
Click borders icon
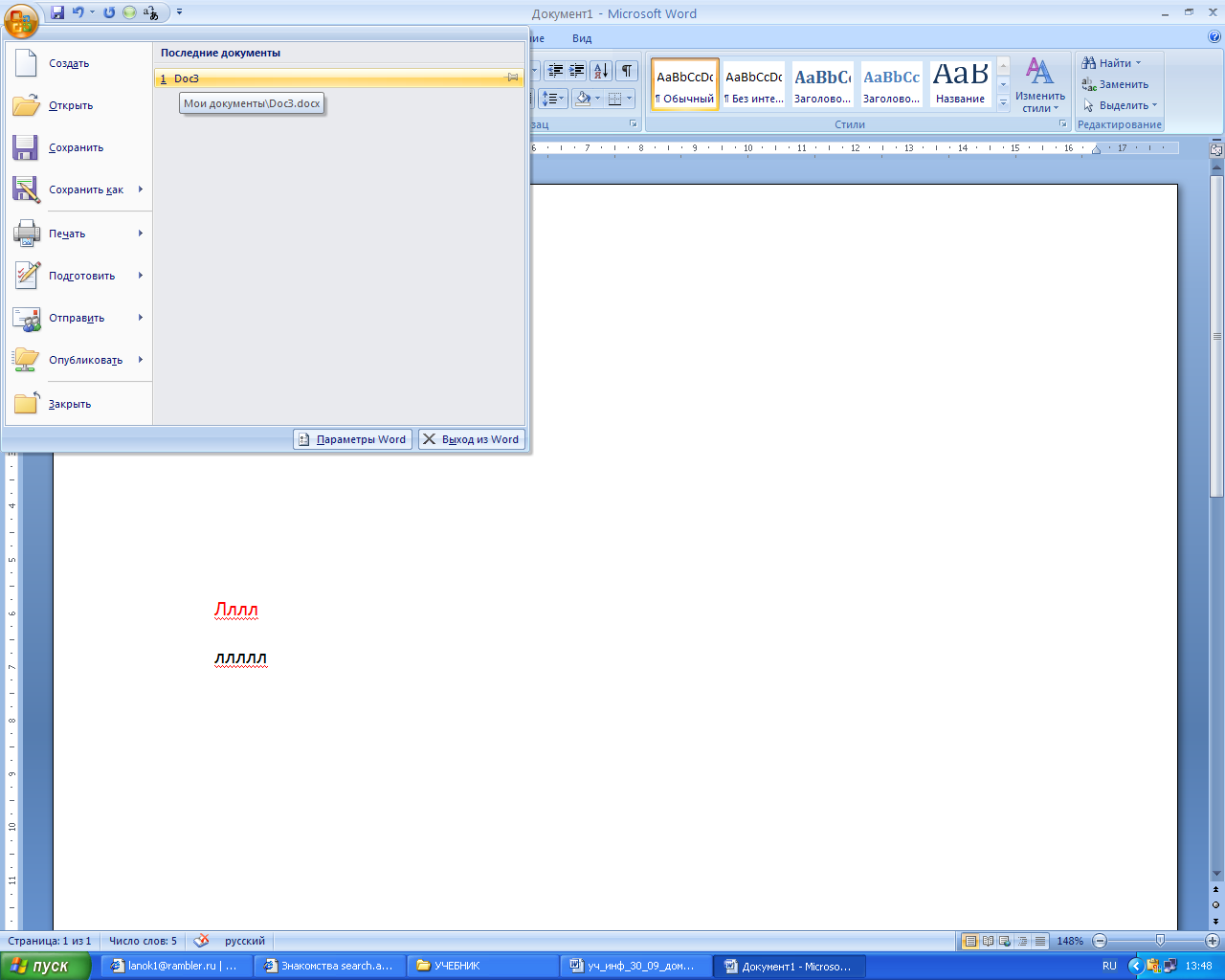614,98
